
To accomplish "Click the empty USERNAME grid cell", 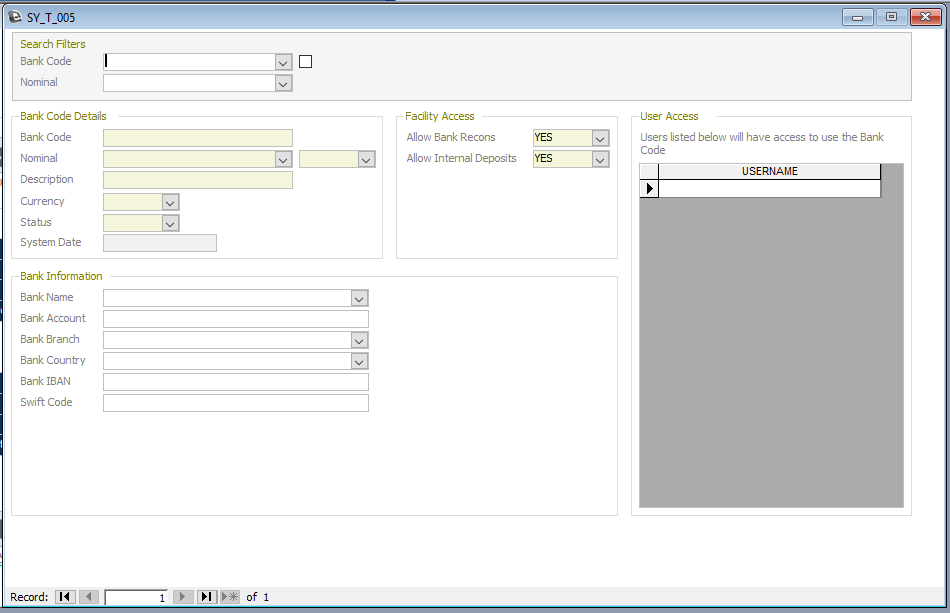I will 769,188.
